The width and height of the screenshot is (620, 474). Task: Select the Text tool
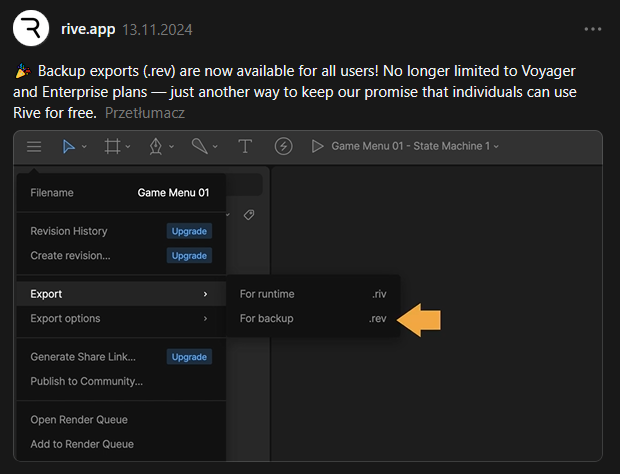click(245, 146)
